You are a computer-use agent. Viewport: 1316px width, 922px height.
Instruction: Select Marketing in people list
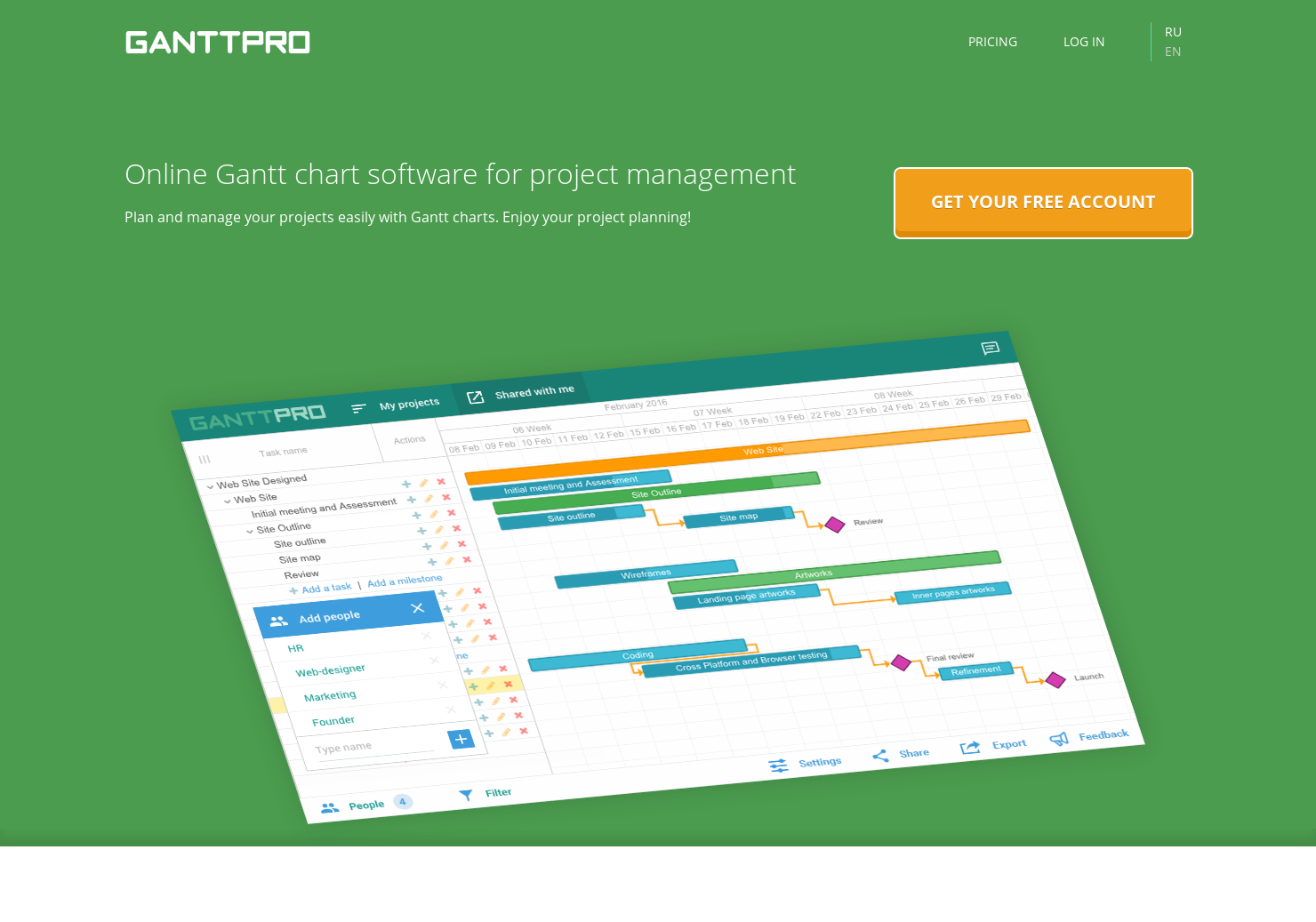click(x=330, y=696)
